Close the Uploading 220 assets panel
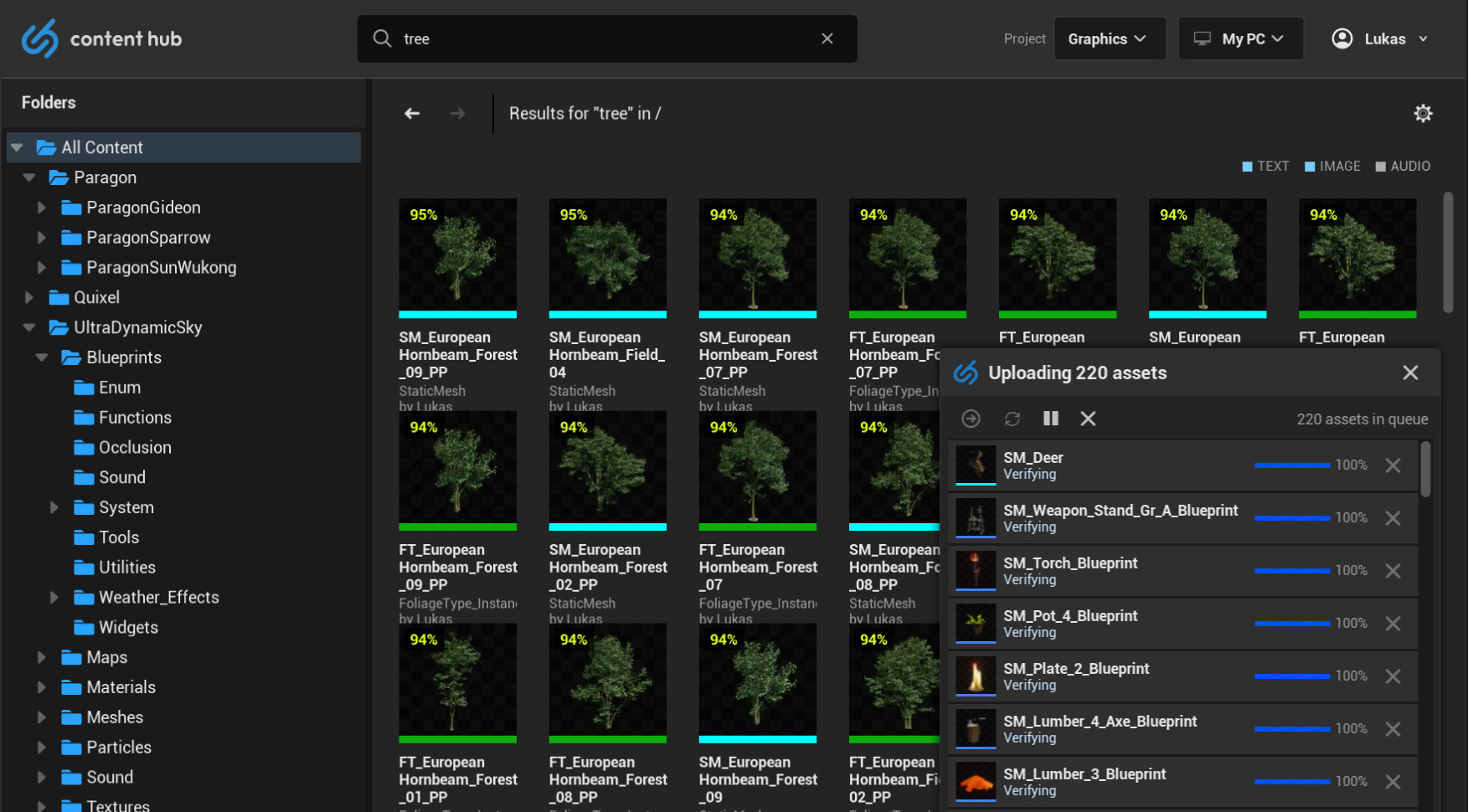 (x=1410, y=373)
